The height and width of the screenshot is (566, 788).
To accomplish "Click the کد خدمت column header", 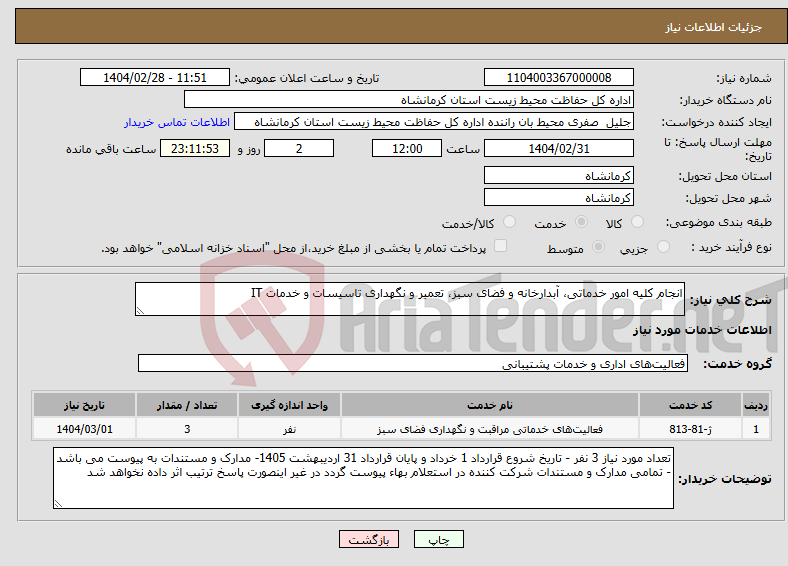I will pyautogui.click(x=691, y=405).
